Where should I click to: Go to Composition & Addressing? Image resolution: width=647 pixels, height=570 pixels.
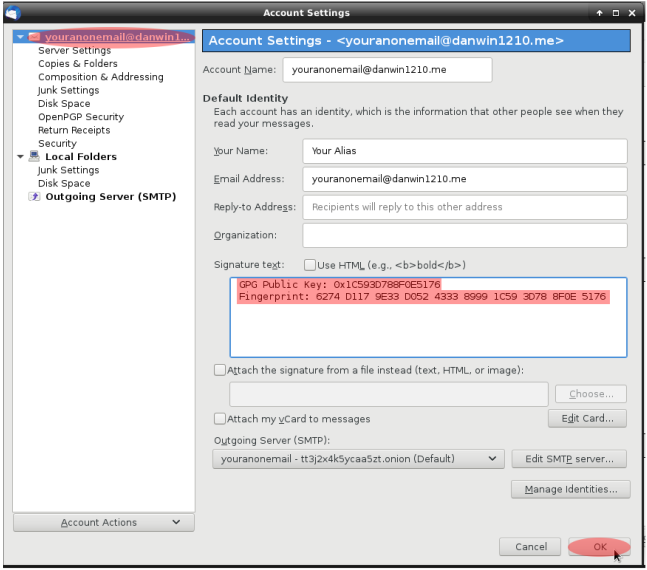point(100,77)
